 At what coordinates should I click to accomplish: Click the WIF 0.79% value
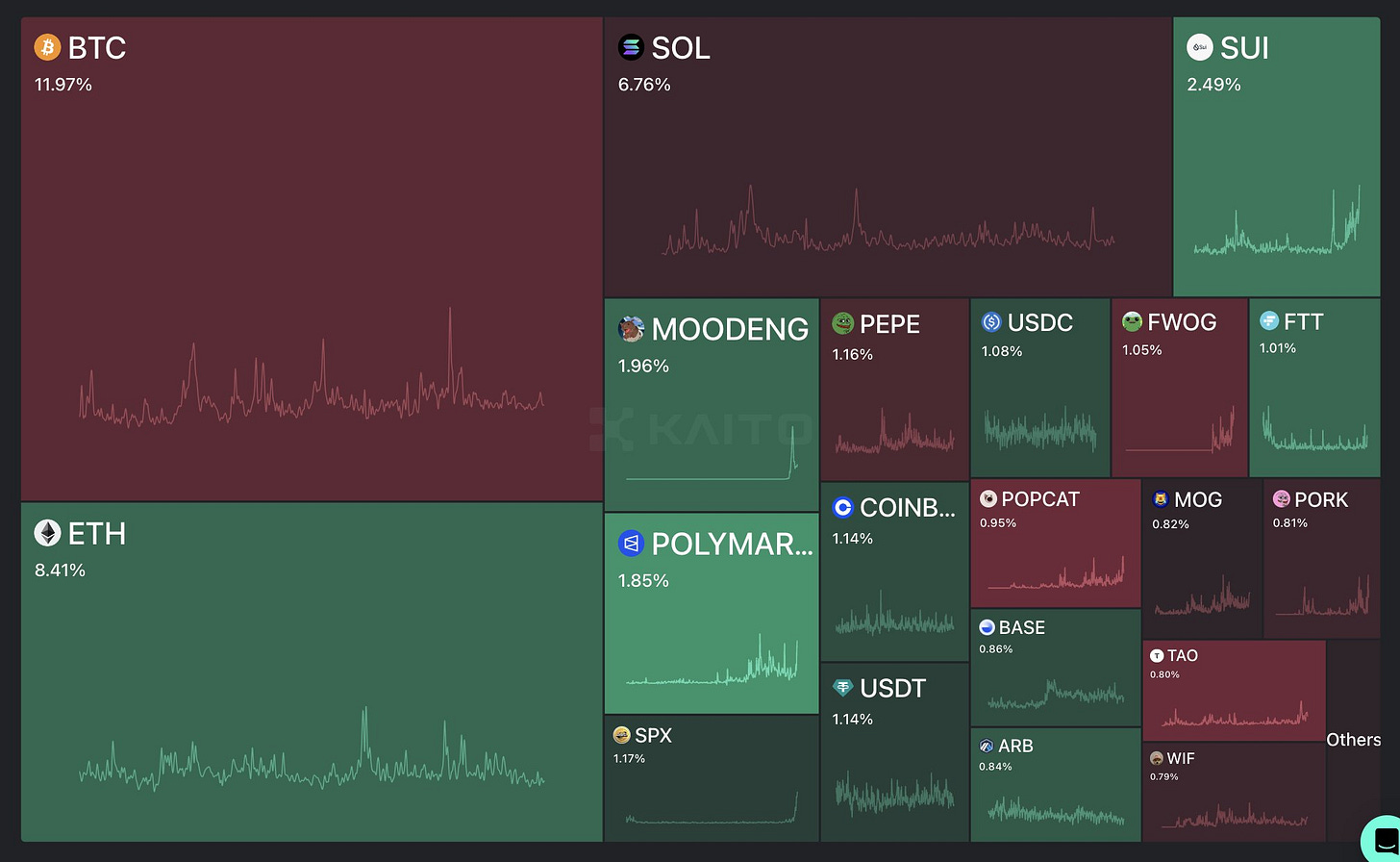tap(1163, 776)
